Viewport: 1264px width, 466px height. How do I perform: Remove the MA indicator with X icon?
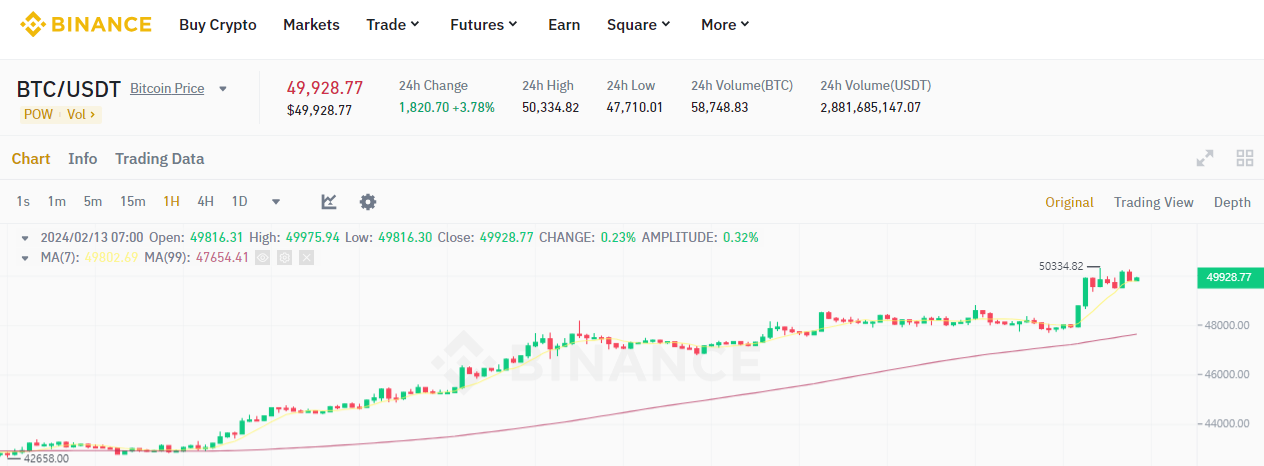click(x=307, y=258)
